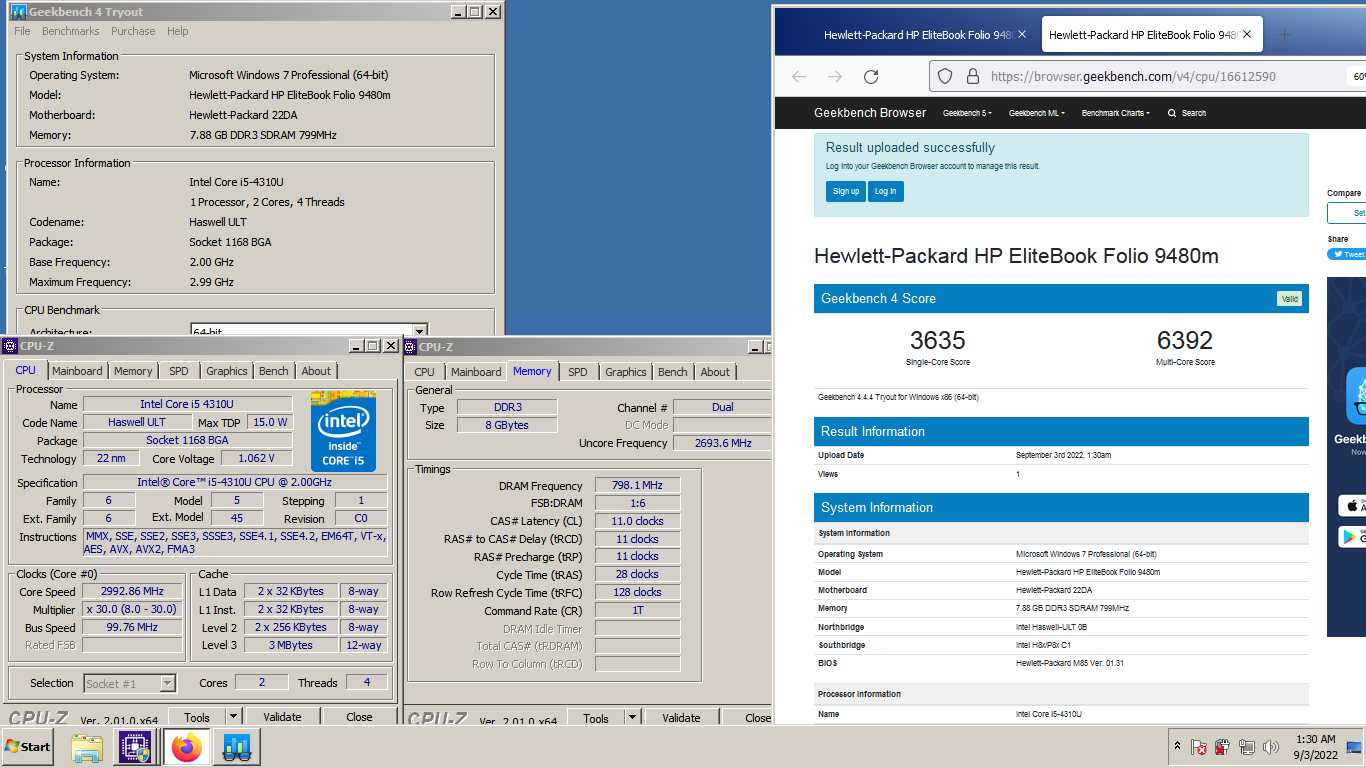Click Tools button in CPU-Z Memory-tab window
Viewport: 1366px width, 768px height.
click(x=596, y=718)
